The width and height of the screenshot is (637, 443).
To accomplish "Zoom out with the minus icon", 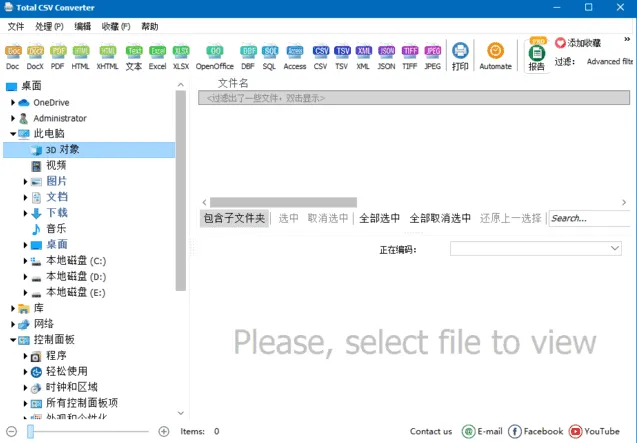I will pyautogui.click(x=12, y=431).
